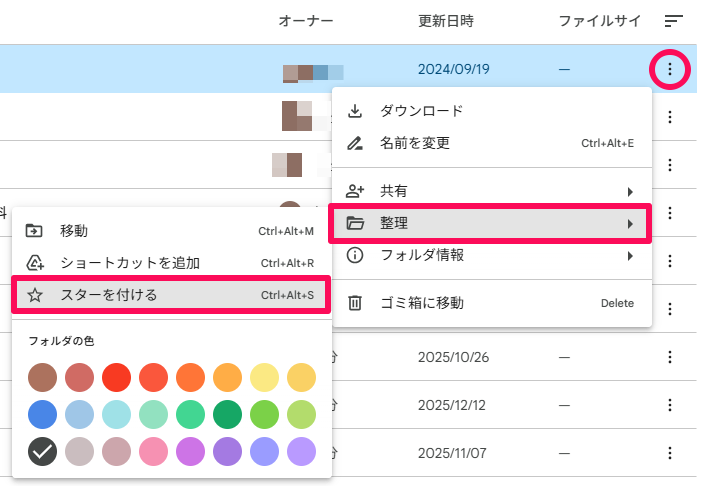Pick the royal blue folder color swatch
Image resolution: width=706 pixels, height=486 pixels.
(x=42, y=414)
